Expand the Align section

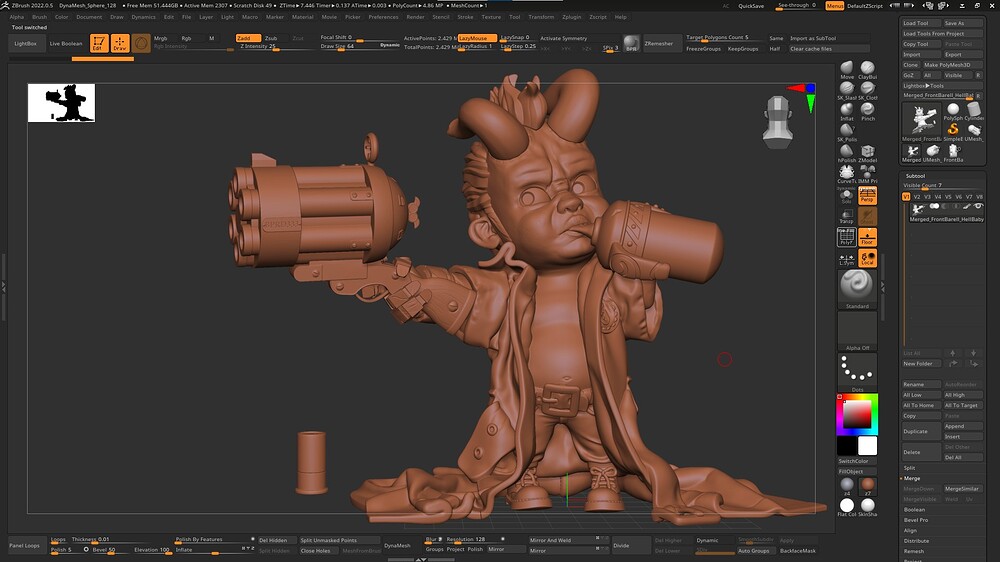coord(910,531)
